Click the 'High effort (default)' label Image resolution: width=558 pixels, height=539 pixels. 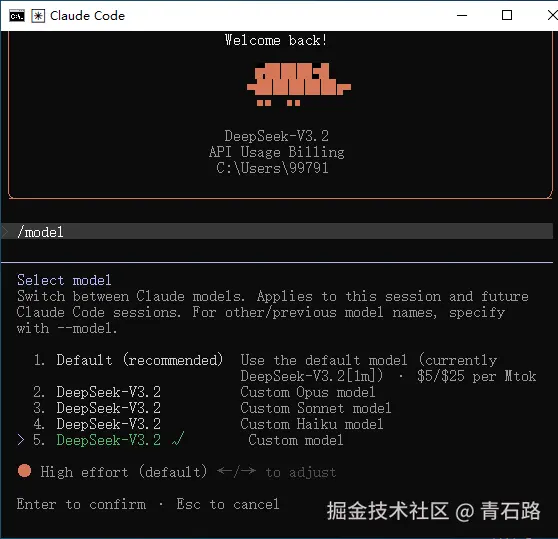(123, 472)
